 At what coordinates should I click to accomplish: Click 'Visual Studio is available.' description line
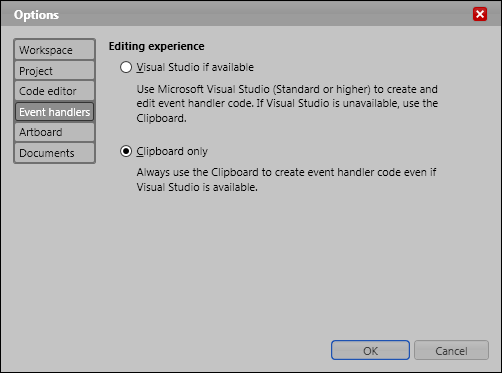point(197,187)
